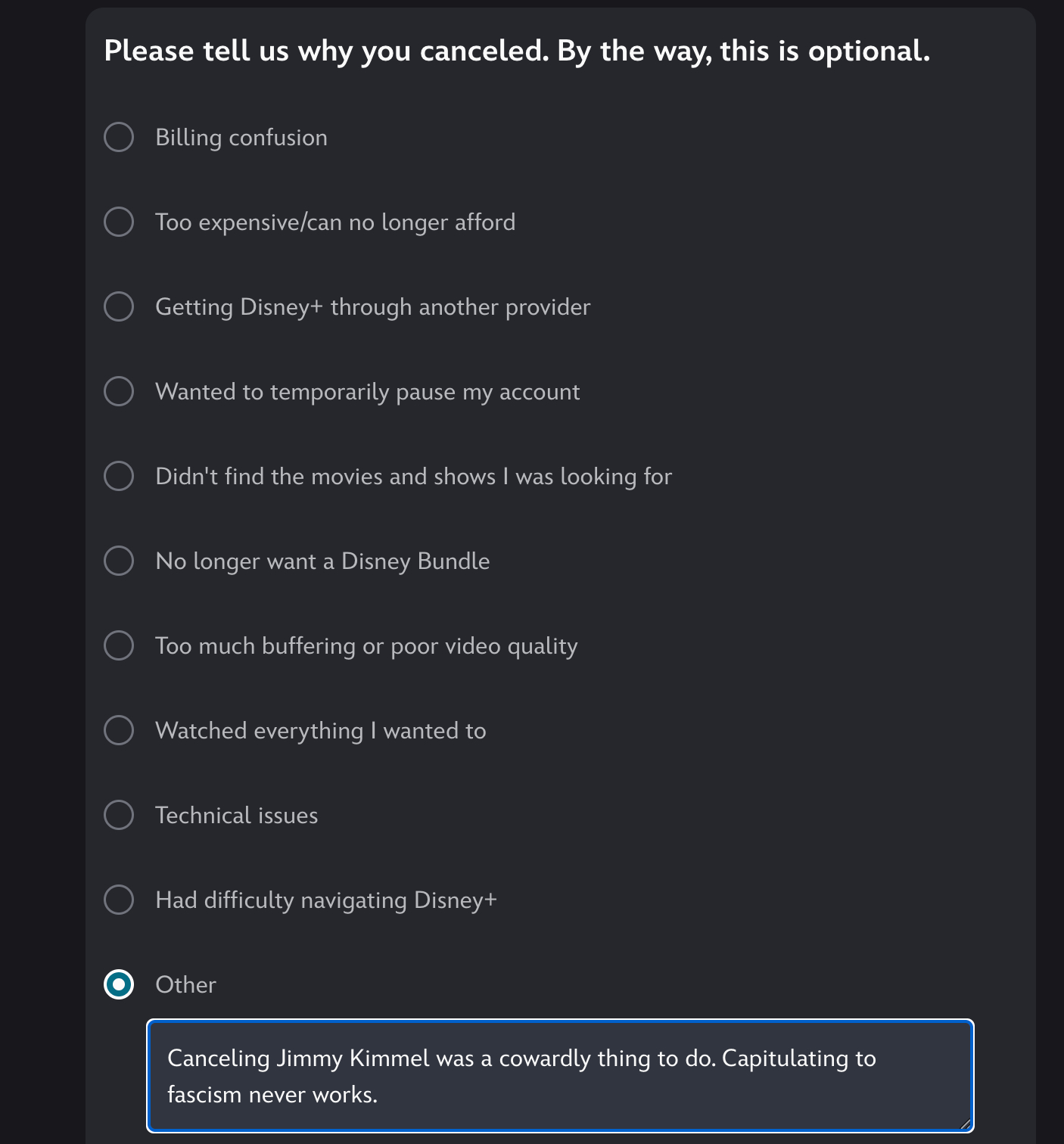This screenshot has width=1064, height=1144.
Task: Choose Had difficulty navigating Disney+ radio circle
Action: coord(119,900)
